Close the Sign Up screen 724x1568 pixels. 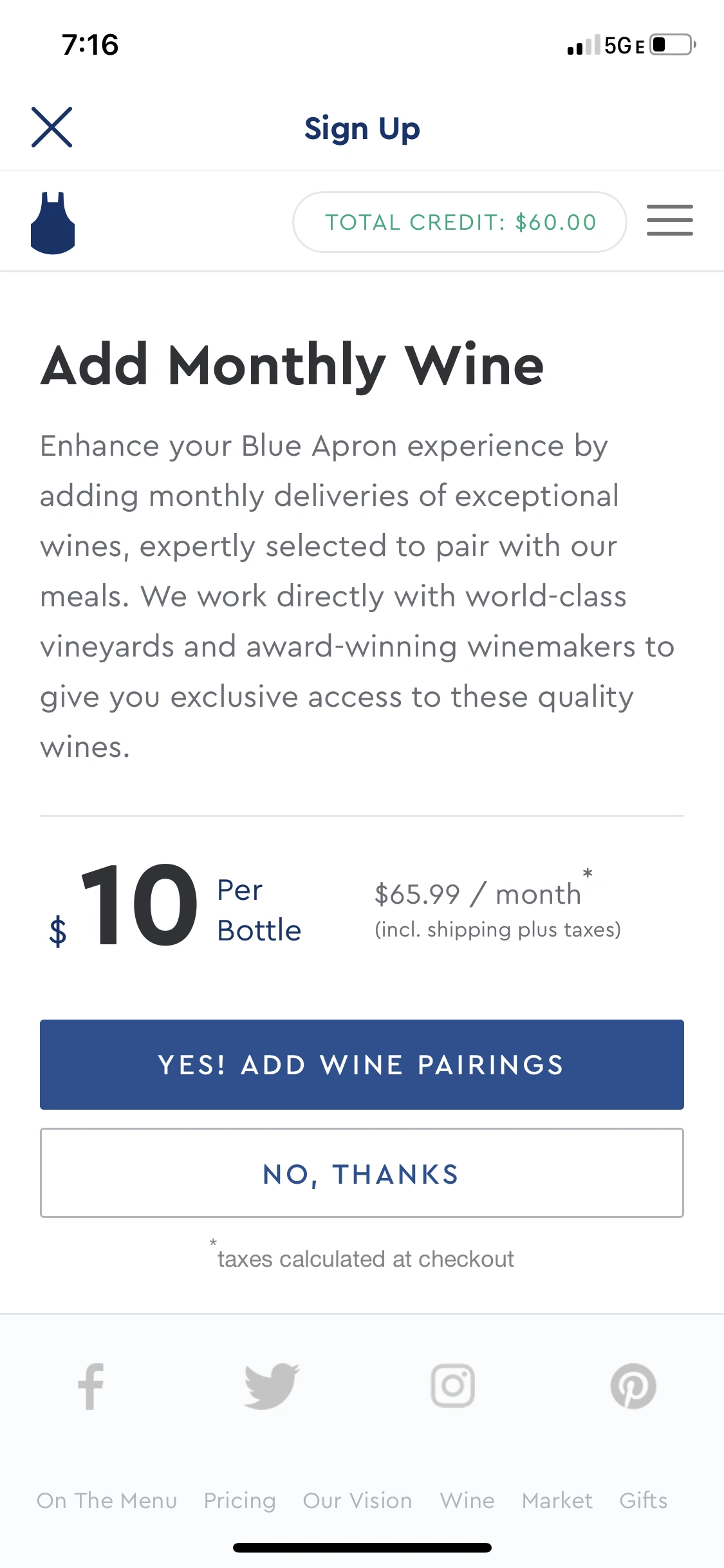tap(52, 127)
